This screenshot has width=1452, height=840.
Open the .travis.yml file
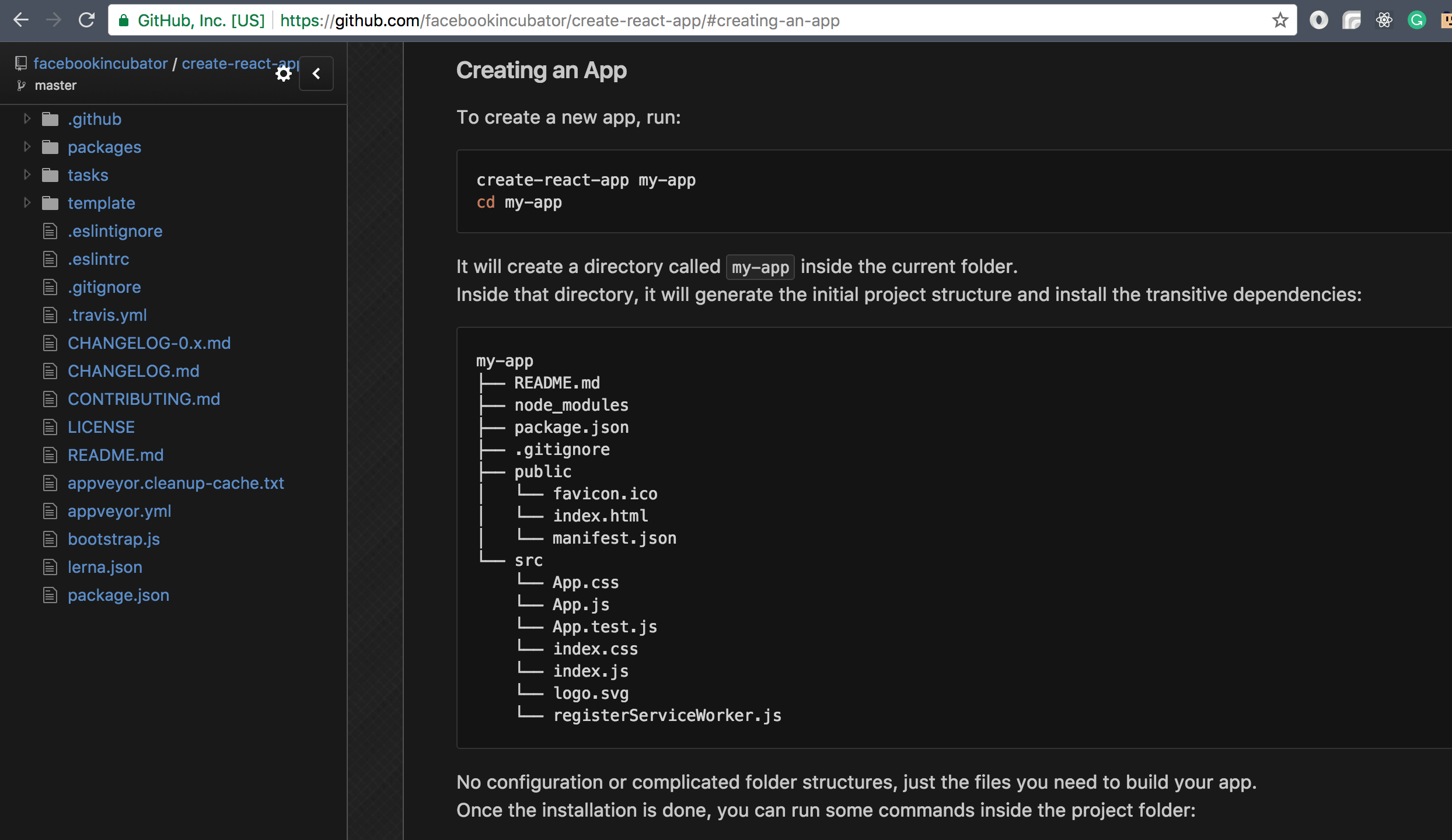tap(107, 315)
